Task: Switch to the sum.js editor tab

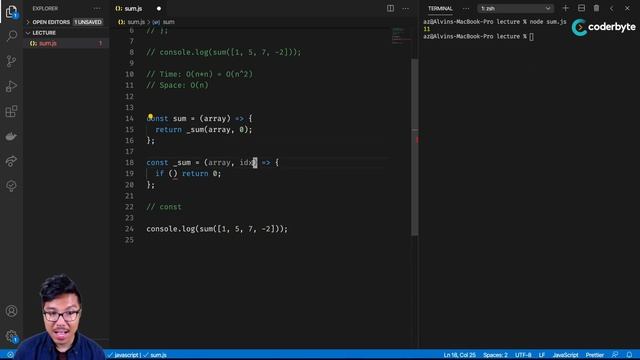Action: coord(138,9)
